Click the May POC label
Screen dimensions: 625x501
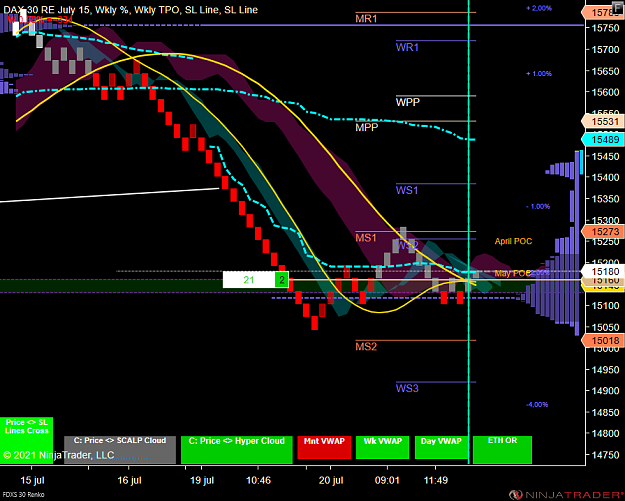click(x=513, y=273)
